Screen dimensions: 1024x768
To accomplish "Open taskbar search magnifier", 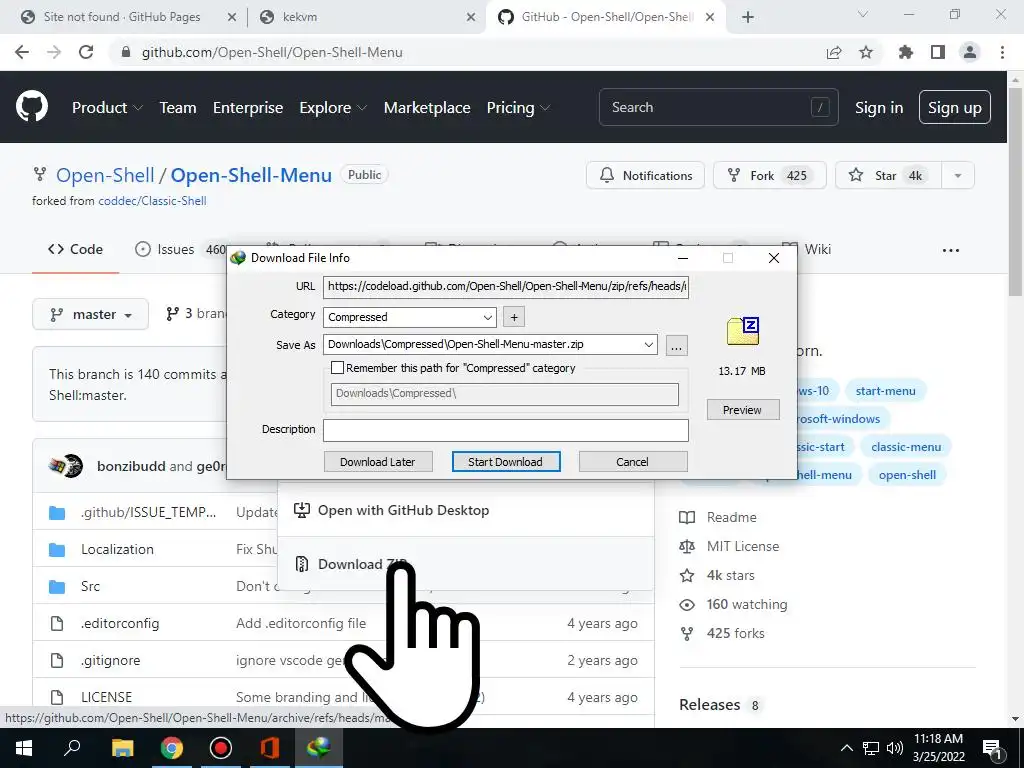I will point(72,748).
